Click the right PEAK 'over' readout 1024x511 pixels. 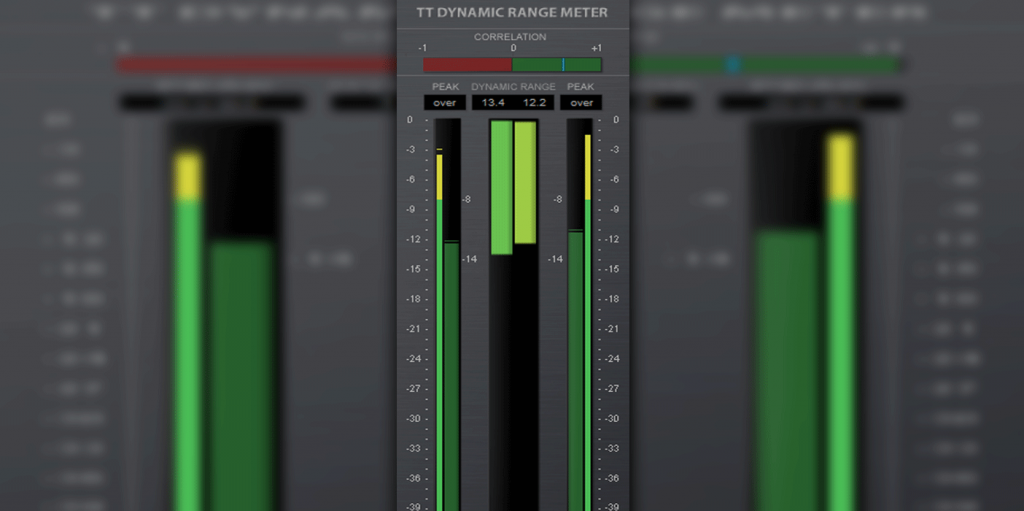(x=581, y=103)
